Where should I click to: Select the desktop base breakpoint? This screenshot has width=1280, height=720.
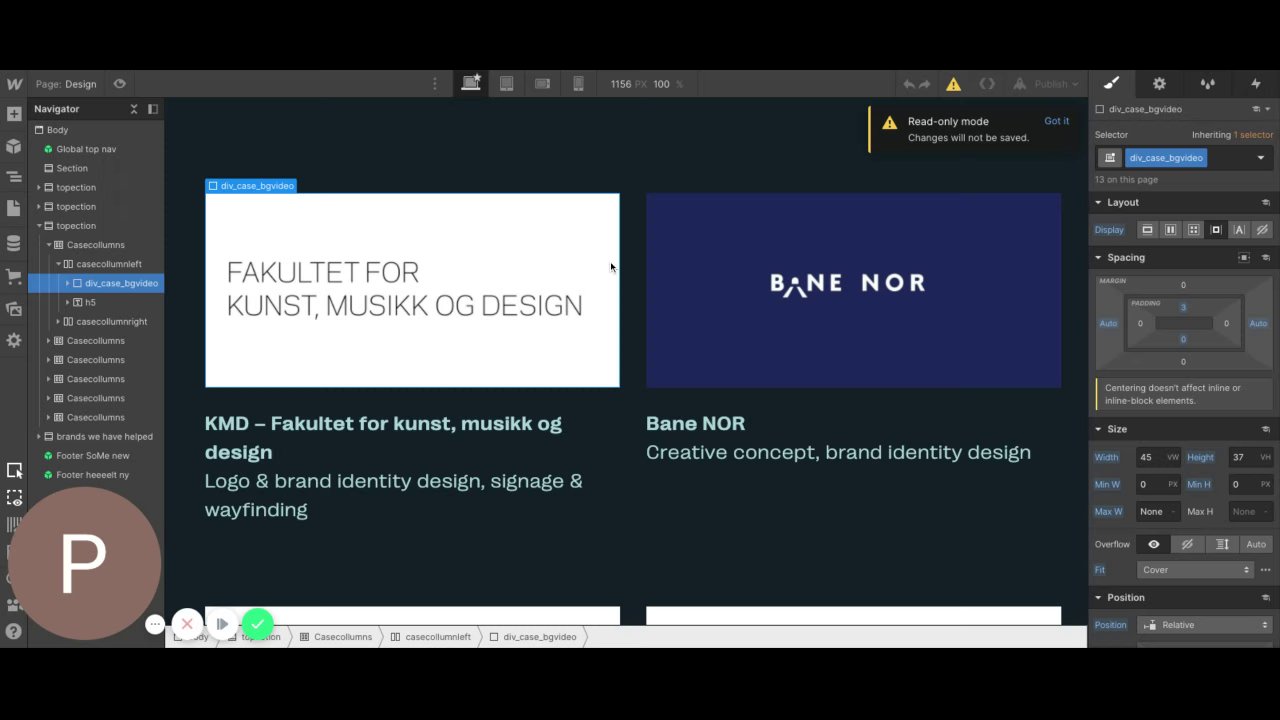point(471,84)
